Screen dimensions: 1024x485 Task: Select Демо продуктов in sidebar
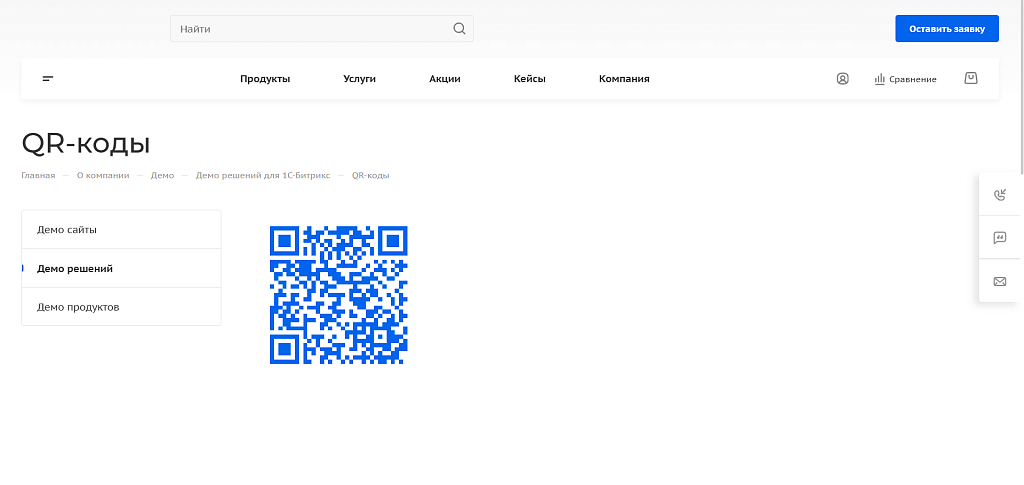coord(121,307)
